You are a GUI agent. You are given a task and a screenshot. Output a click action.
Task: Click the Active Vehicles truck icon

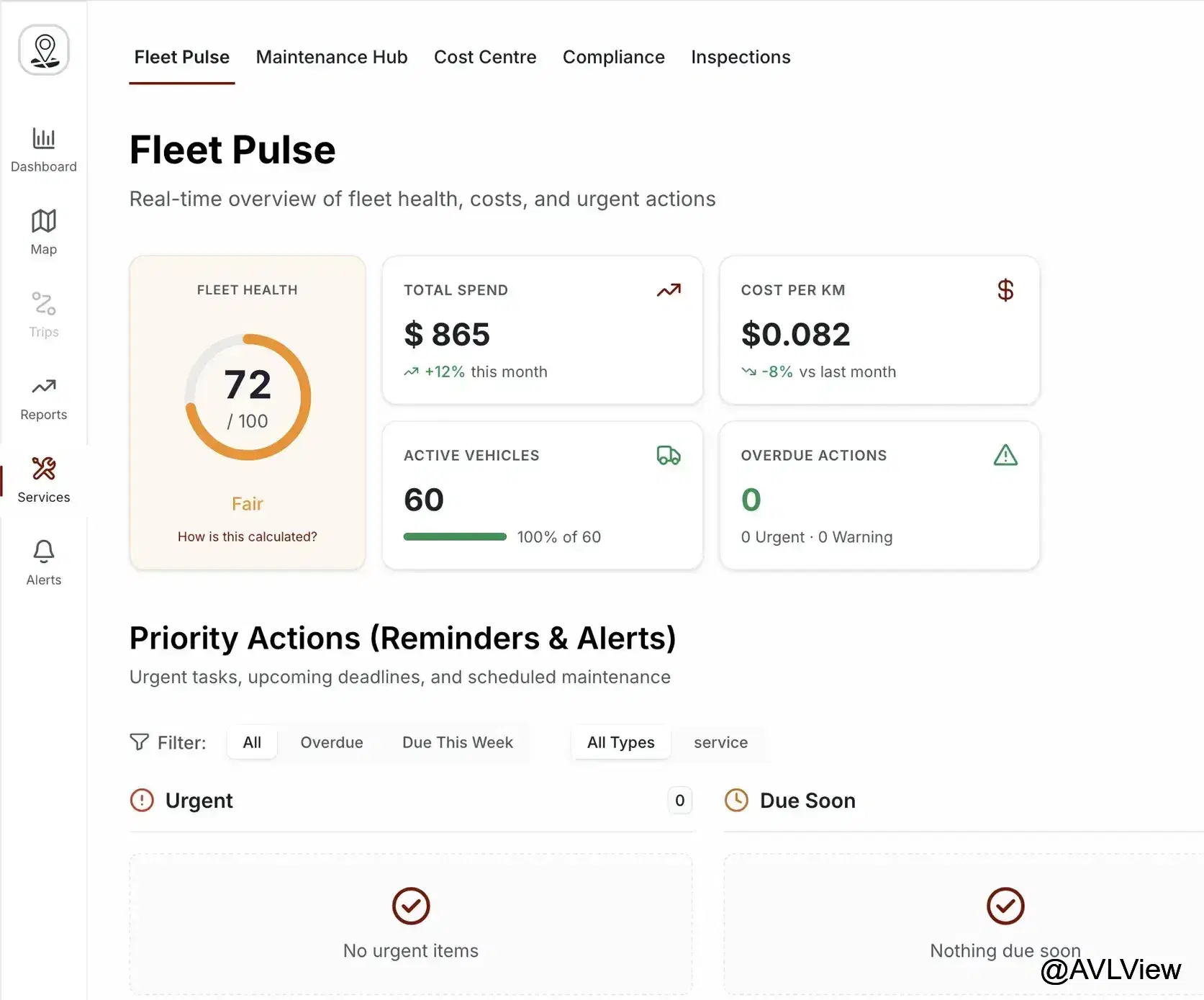point(669,456)
